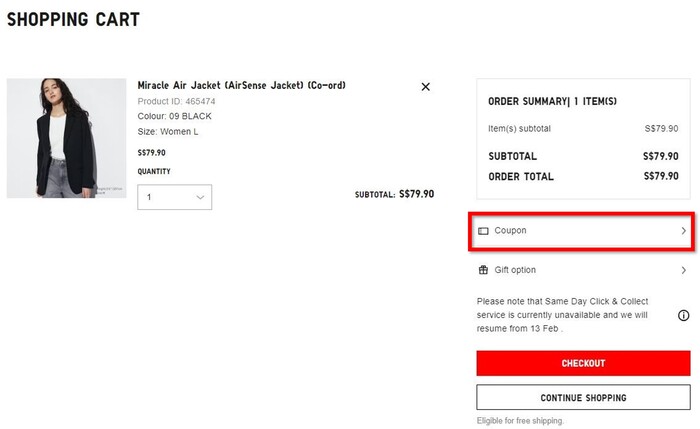Open the Quantity dropdown

(x=174, y=197)
